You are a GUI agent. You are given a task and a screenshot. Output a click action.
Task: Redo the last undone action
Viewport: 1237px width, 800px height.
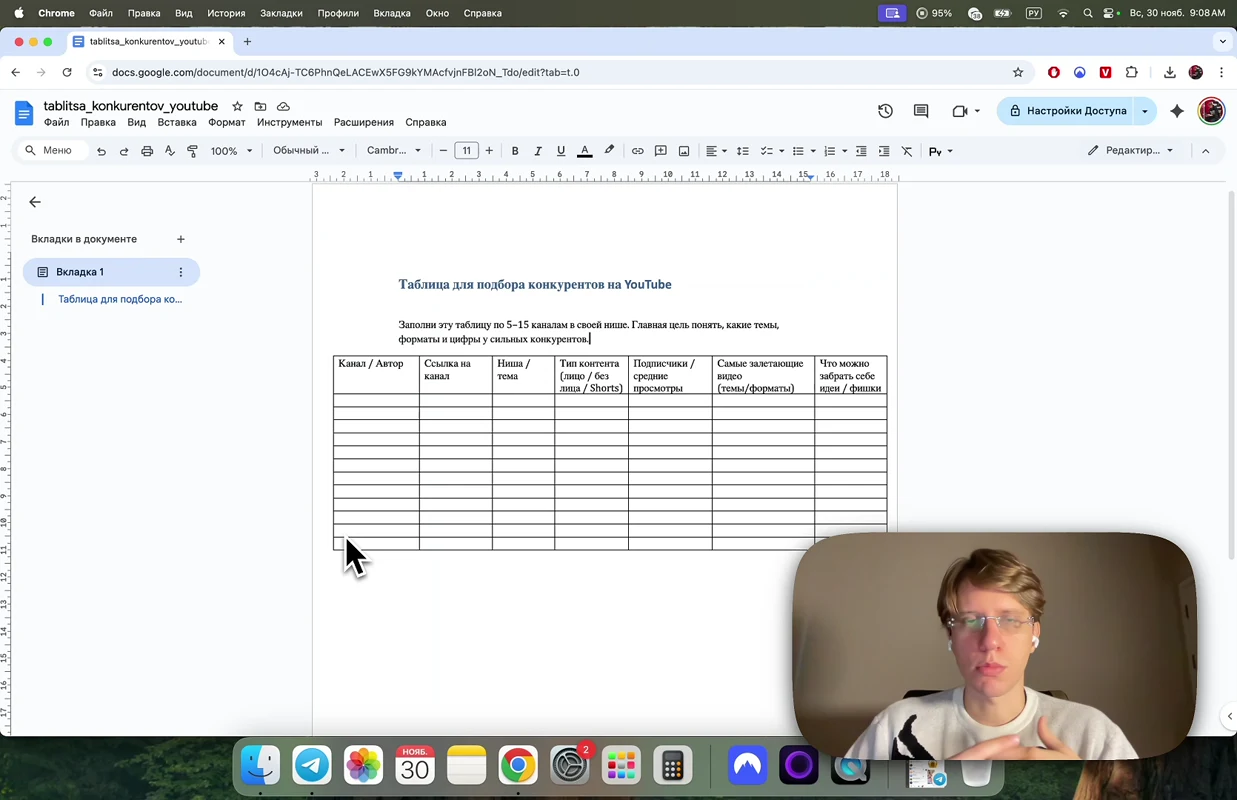coord(124,151)
